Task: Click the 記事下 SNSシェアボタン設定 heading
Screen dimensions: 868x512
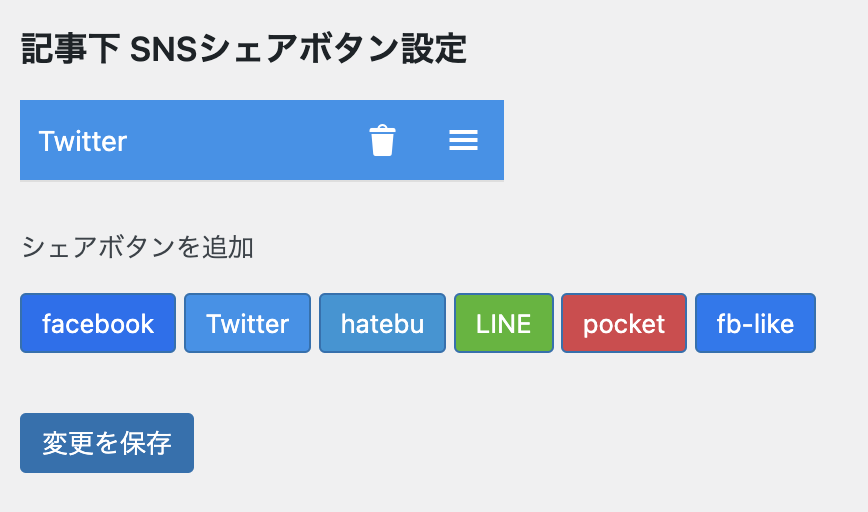Action: coord(244,49)
